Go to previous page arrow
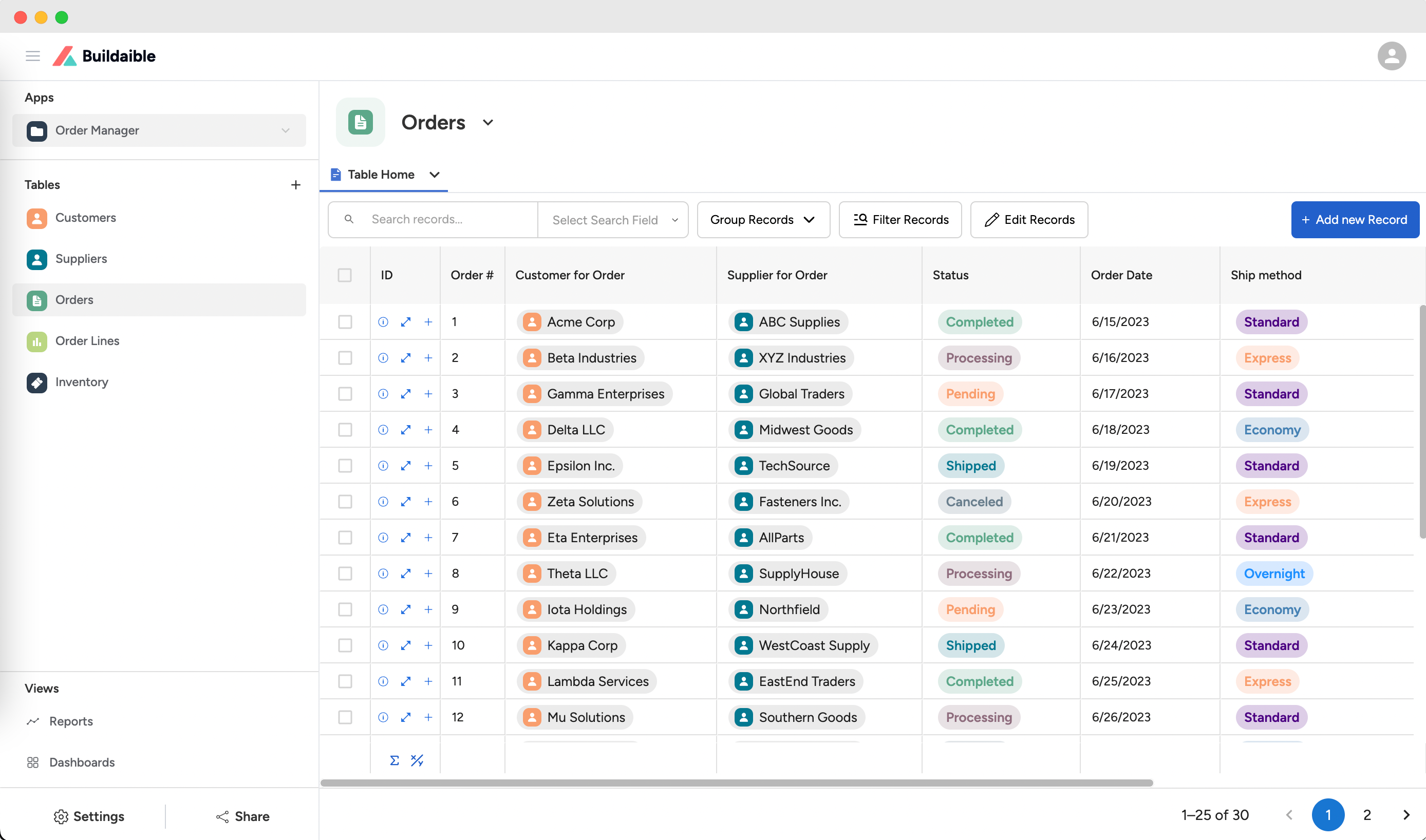Viewport: 1426px width, 840px height. (x=1289, y=815)
